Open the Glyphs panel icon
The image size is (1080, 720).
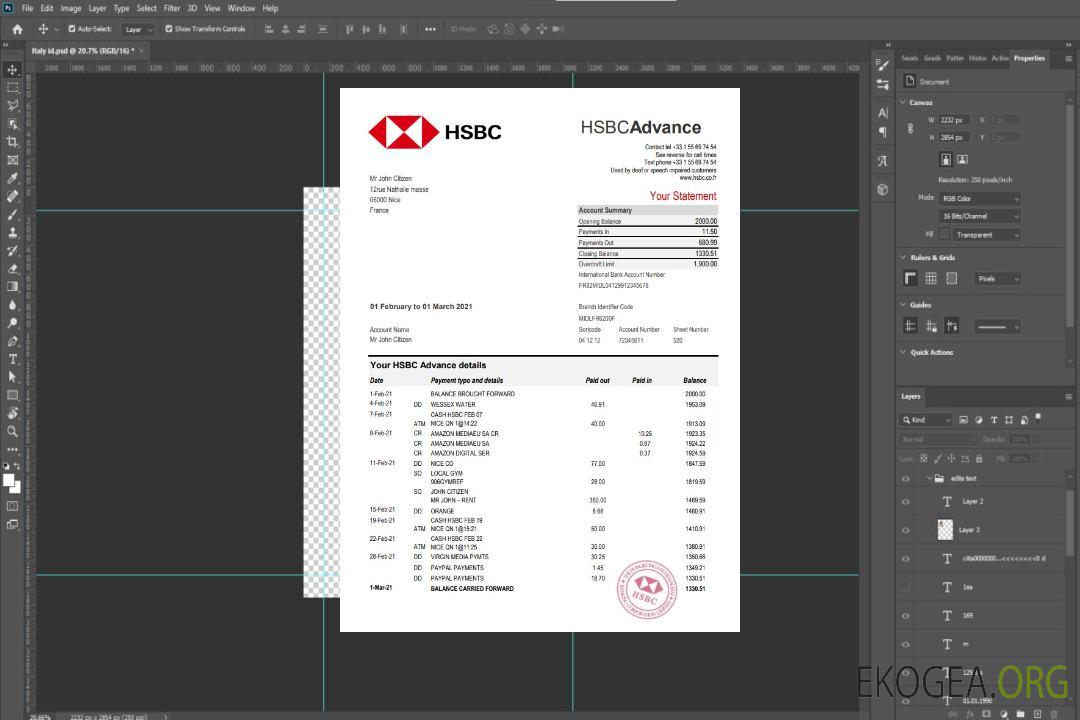tap(883, 161)
